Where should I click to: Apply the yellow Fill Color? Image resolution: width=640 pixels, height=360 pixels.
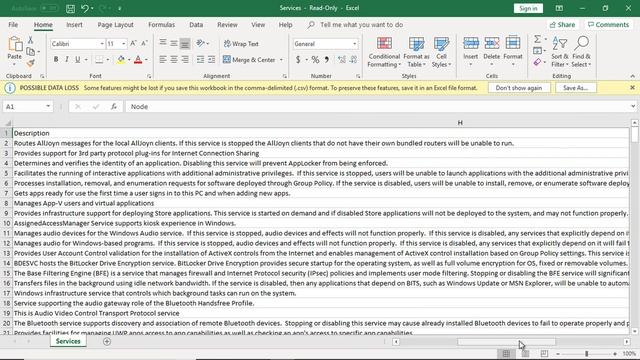pyautogui.click(x=121, y=60)
